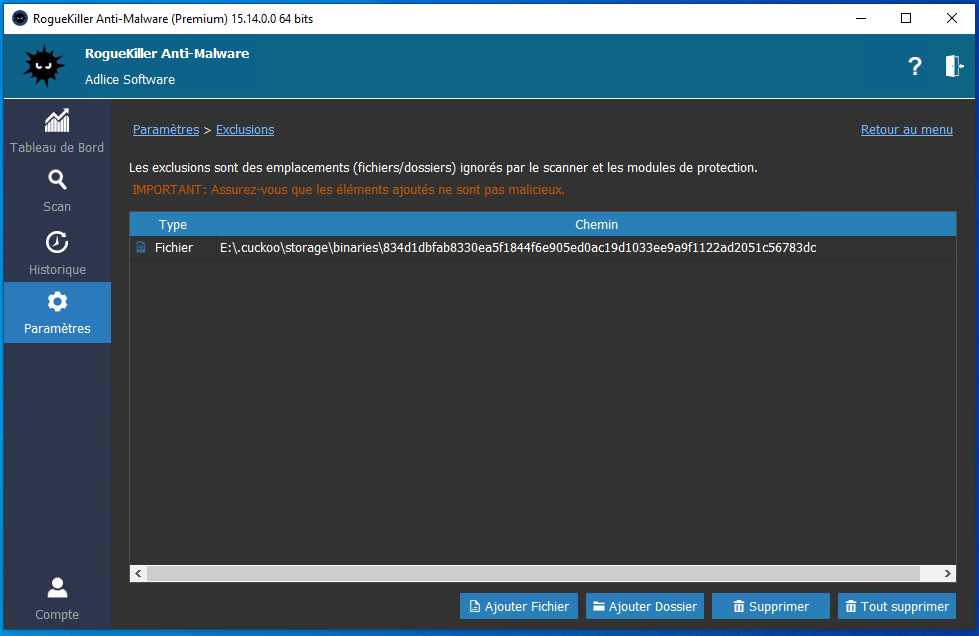Screen dimensions: 979x636
Task: Click the file icon in Fichier row
Action: pyautogui.click(x=141, y=248)
